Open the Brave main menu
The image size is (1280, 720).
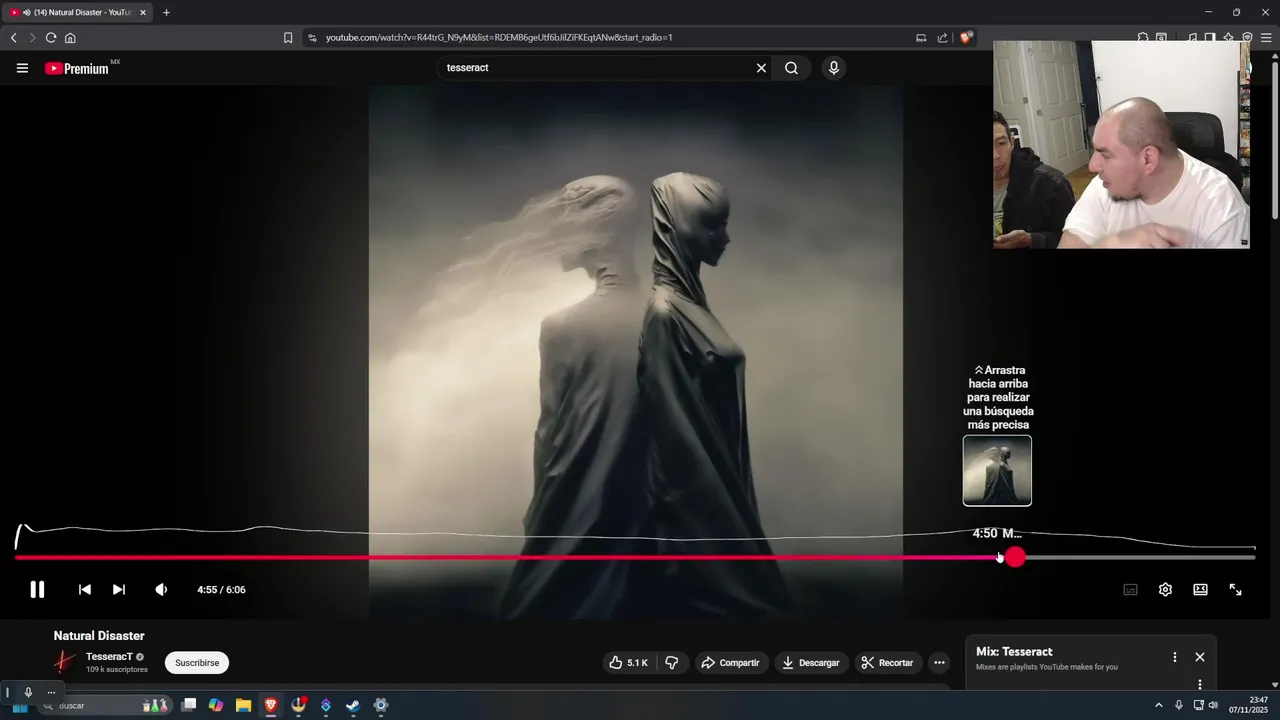1266,38
